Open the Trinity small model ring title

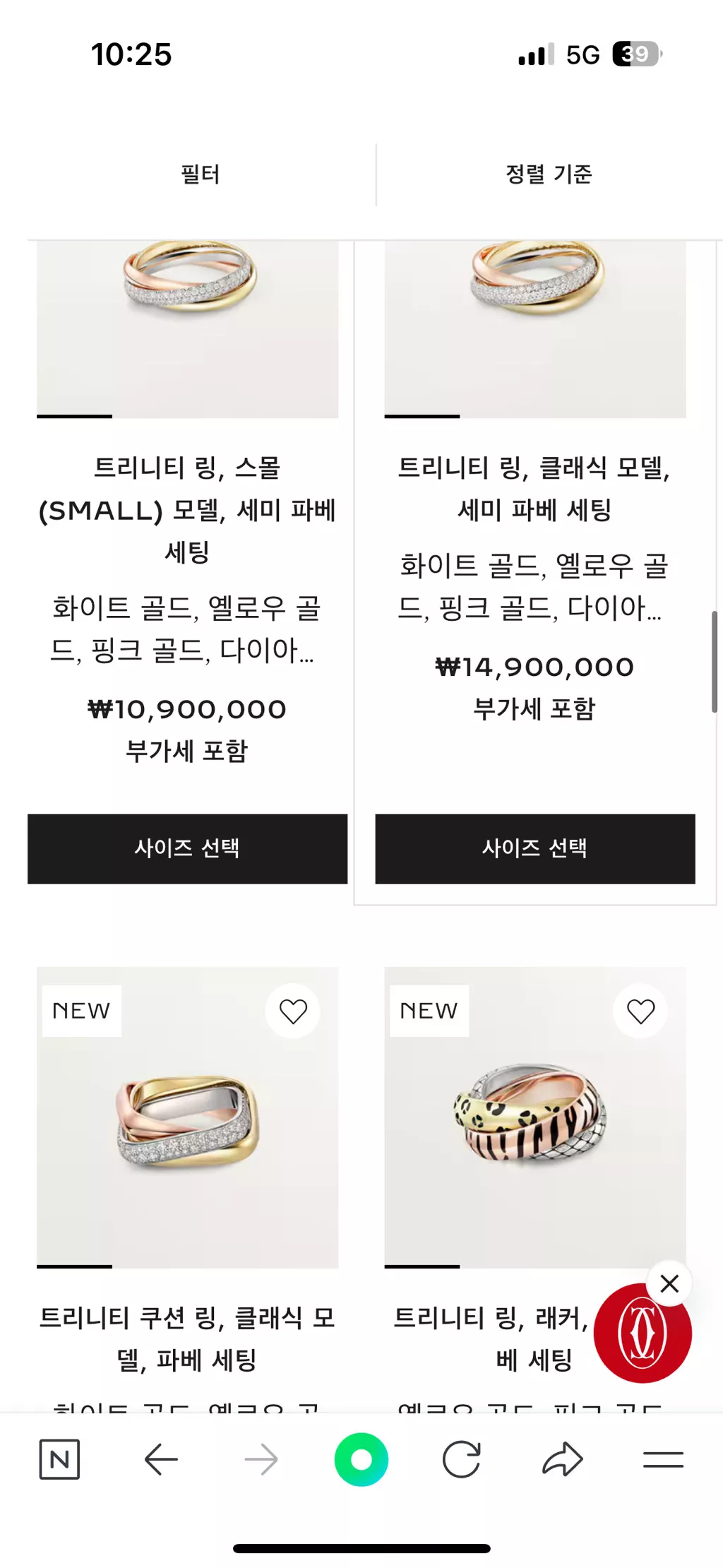click(x=187, y=509)
